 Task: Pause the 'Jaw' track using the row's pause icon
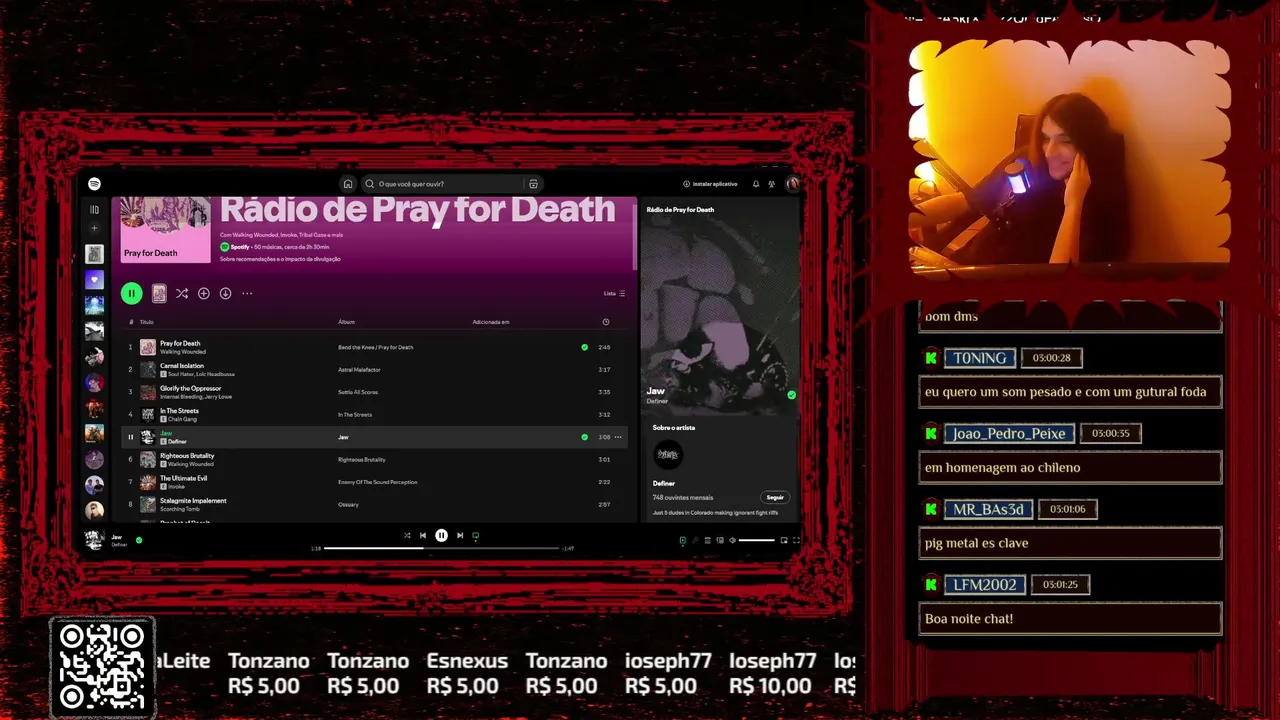tap(130, 437)
